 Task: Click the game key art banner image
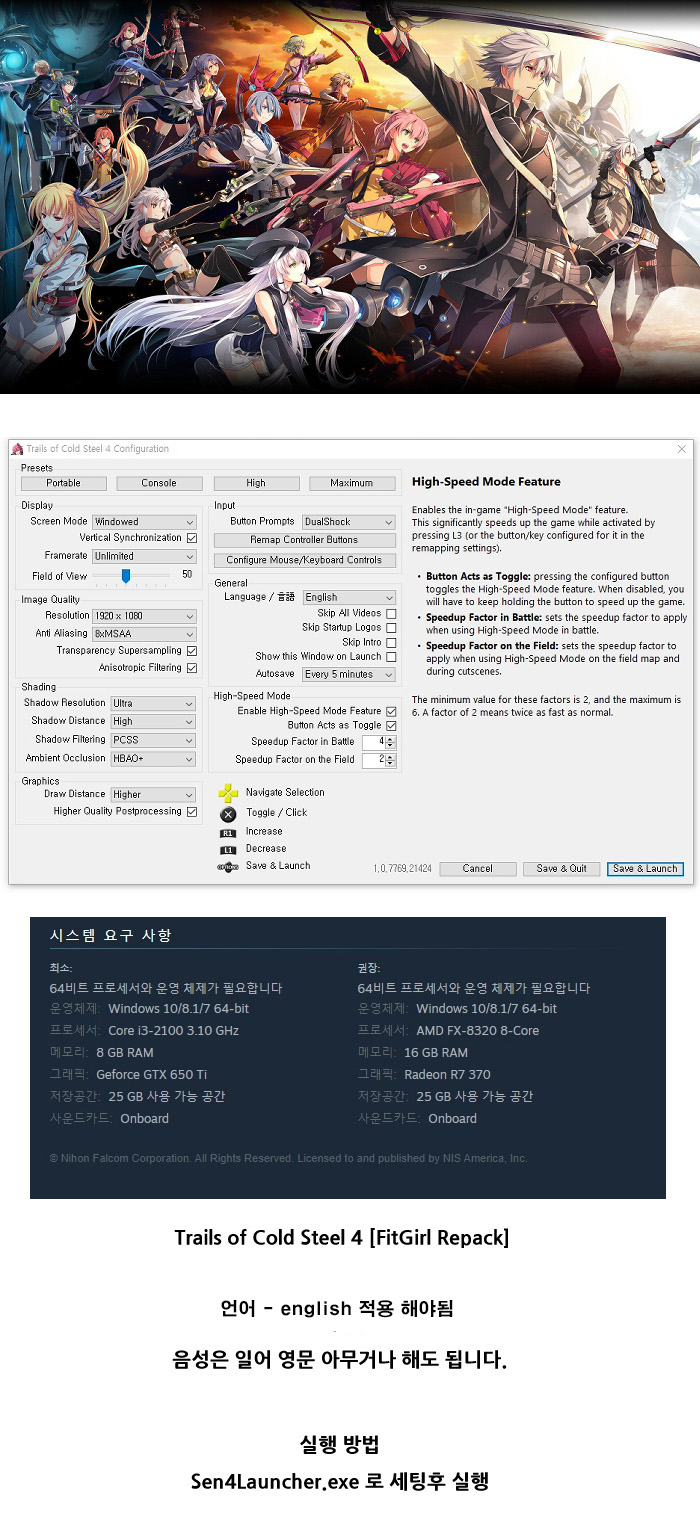pyautogui.click(x=350, y=197)
